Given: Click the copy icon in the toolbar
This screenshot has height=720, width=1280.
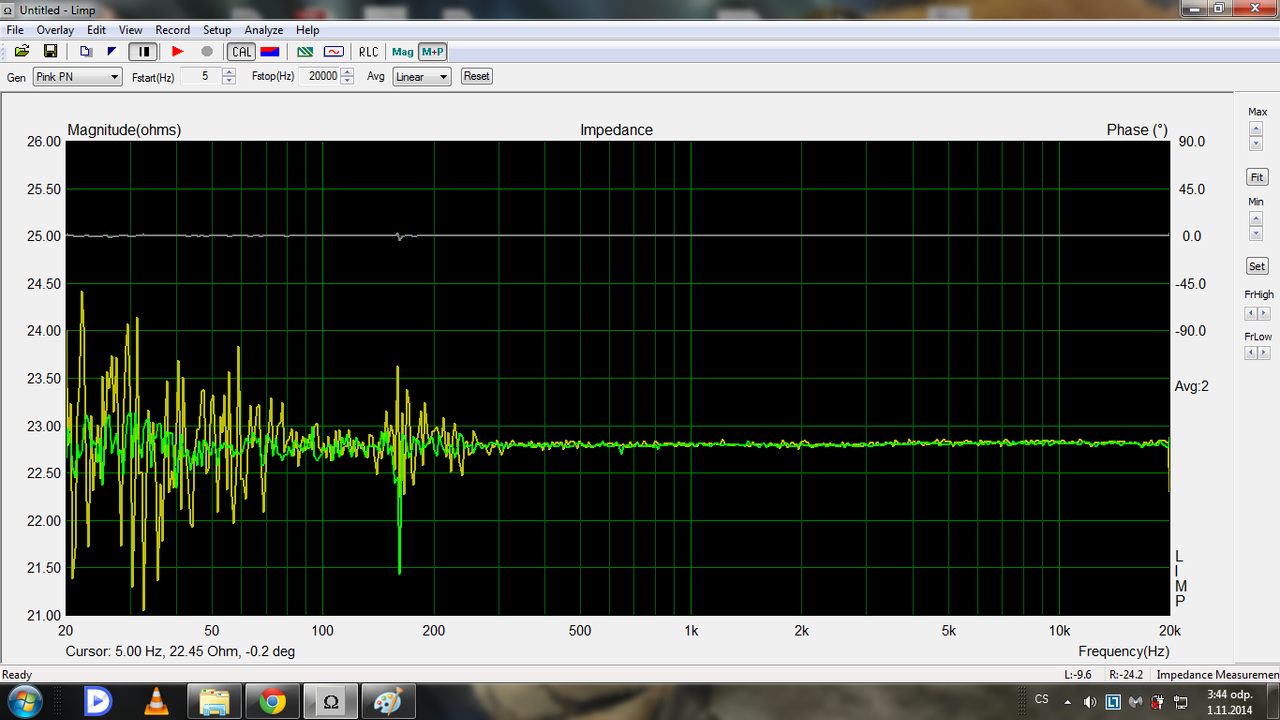Looking at the screenshot, I should click(x=85, y=51).
